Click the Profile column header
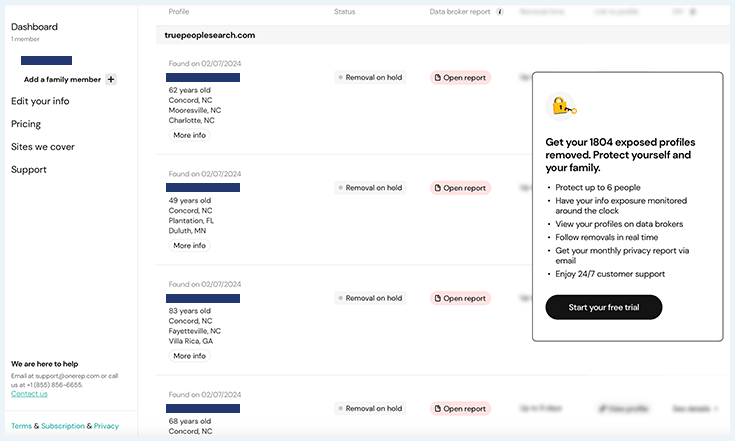This screenshot has height=441, width=735. pyautogui.click(x=179, y=12)
